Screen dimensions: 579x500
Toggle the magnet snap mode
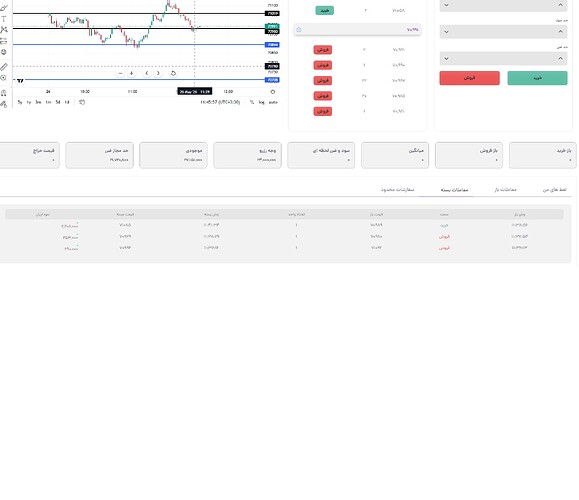[4, 93]
